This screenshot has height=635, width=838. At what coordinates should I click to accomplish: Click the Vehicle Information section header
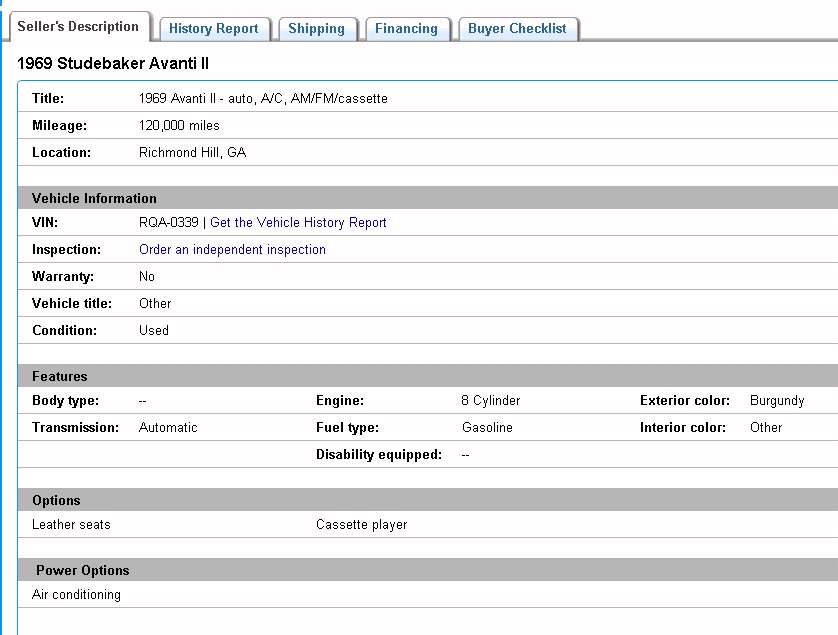tap(428, 198)
